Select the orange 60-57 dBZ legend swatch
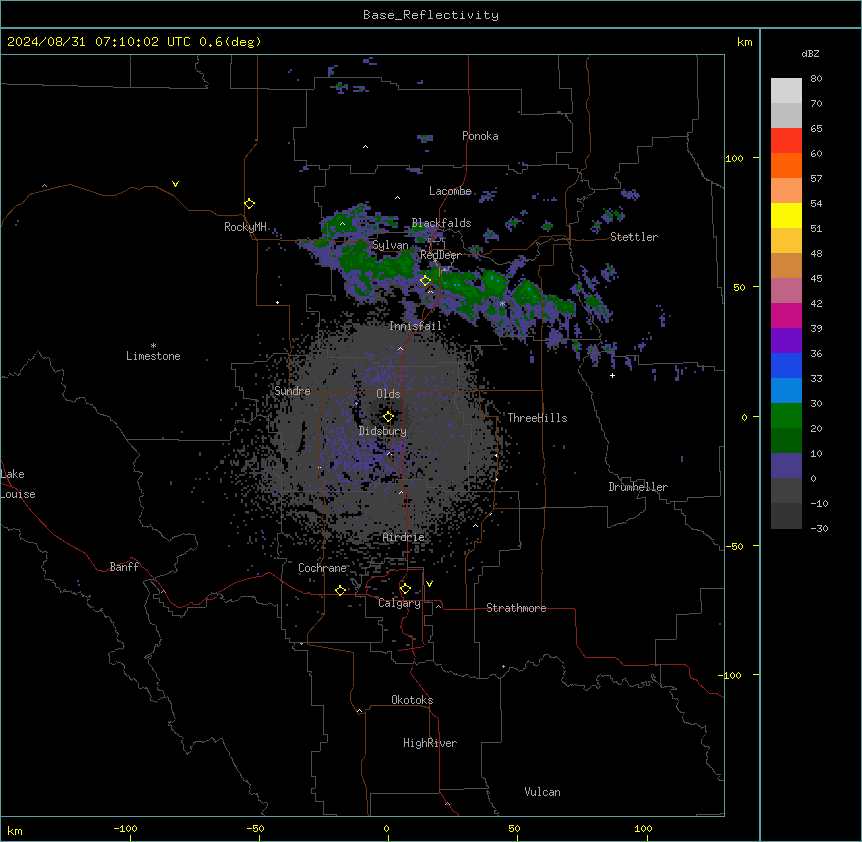Screen dimensions: 862x842 786,165
